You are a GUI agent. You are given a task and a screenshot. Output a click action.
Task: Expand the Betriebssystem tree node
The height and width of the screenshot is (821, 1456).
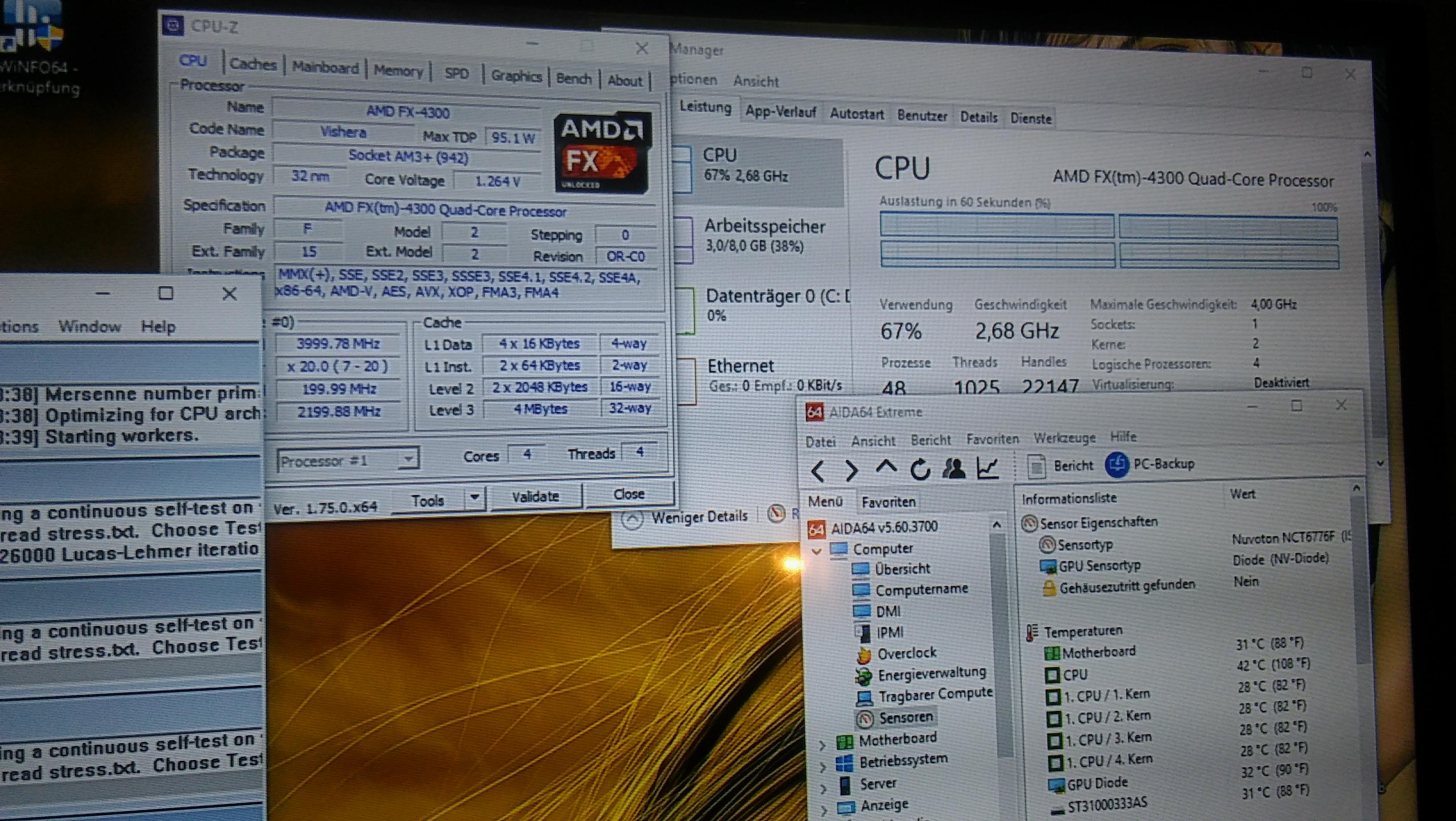coord(822,767)
